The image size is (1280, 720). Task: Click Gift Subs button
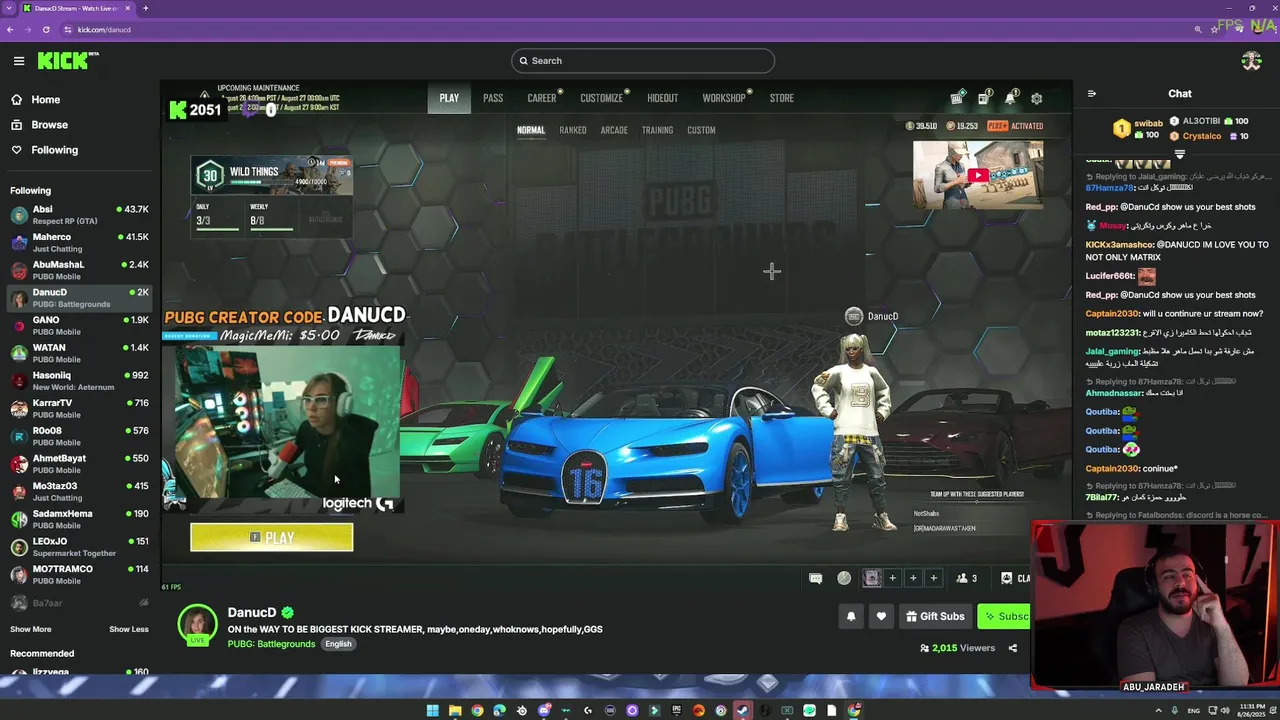pos(935,616)
